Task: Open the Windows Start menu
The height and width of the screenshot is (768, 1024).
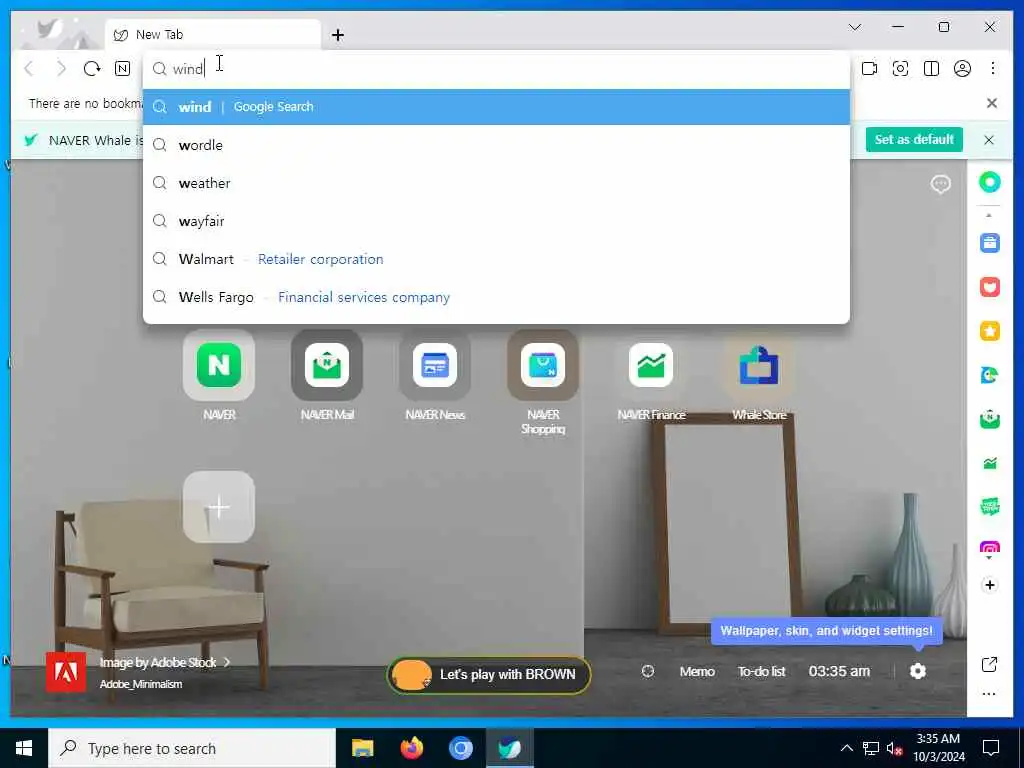Action: point(24,748)
